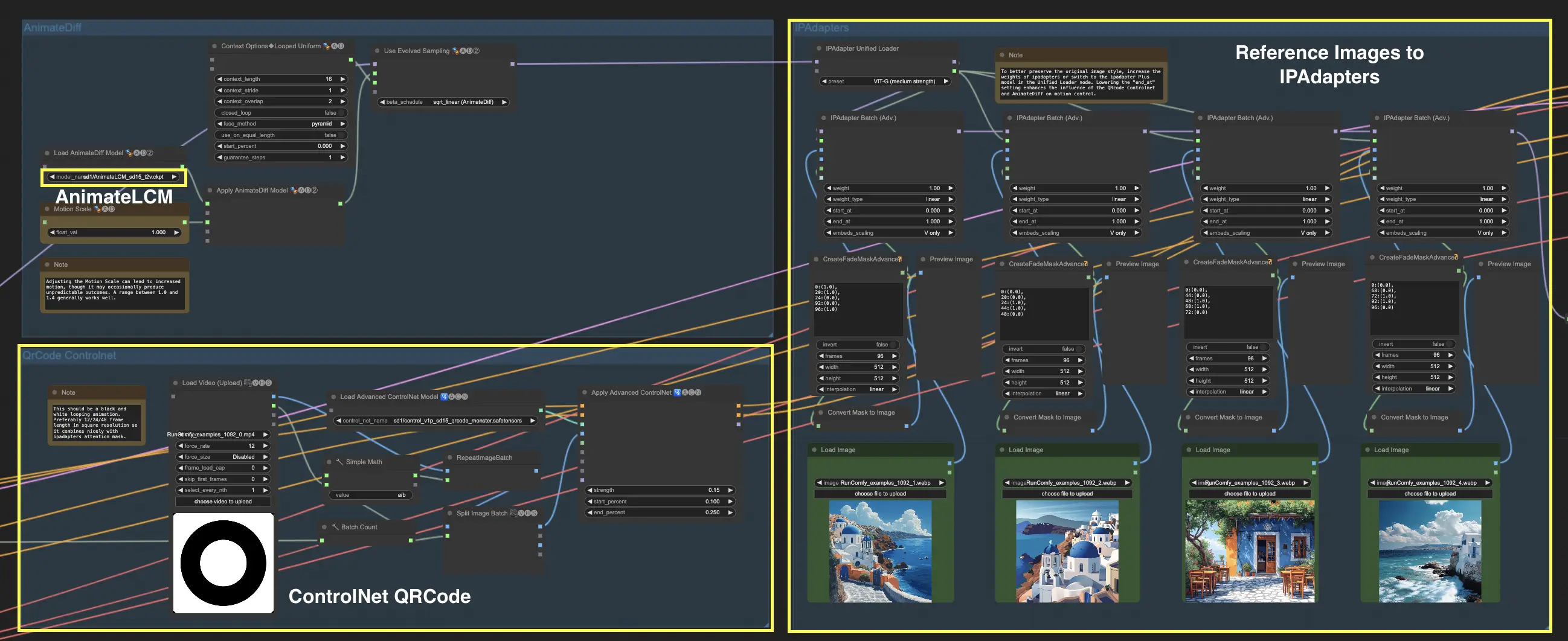Collapse the RepeatImageBatch node via its dot
This screenshot has width=1568, height=641.
tap(450, 458)
